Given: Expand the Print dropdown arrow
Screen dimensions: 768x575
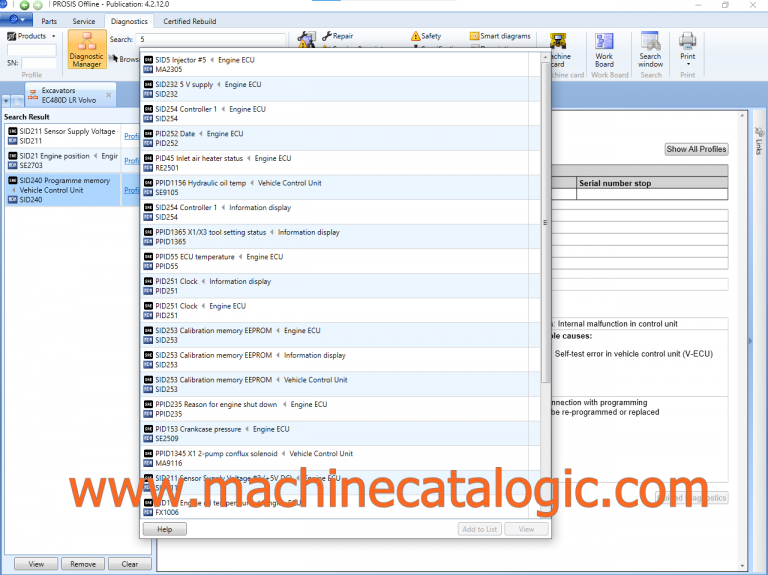Looking at the screenshot, I should pos(688,64).
